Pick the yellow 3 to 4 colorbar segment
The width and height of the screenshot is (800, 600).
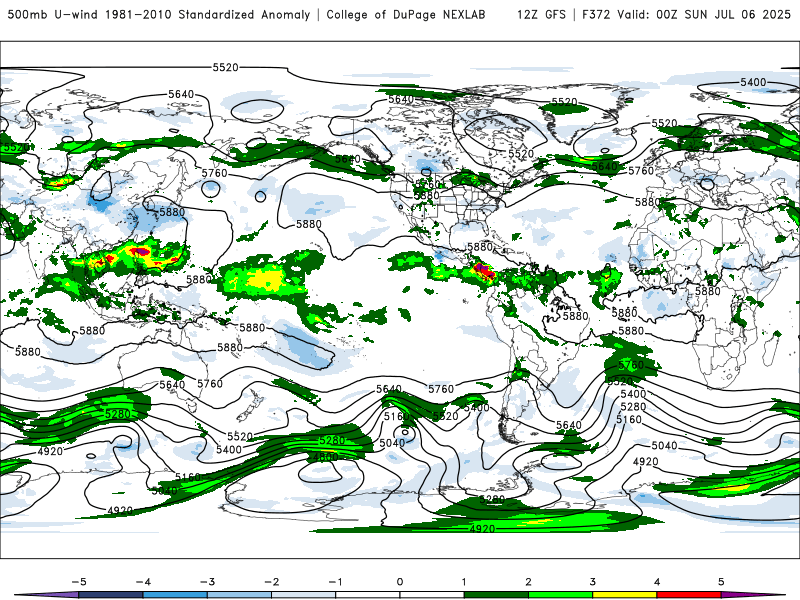(625, 595)
